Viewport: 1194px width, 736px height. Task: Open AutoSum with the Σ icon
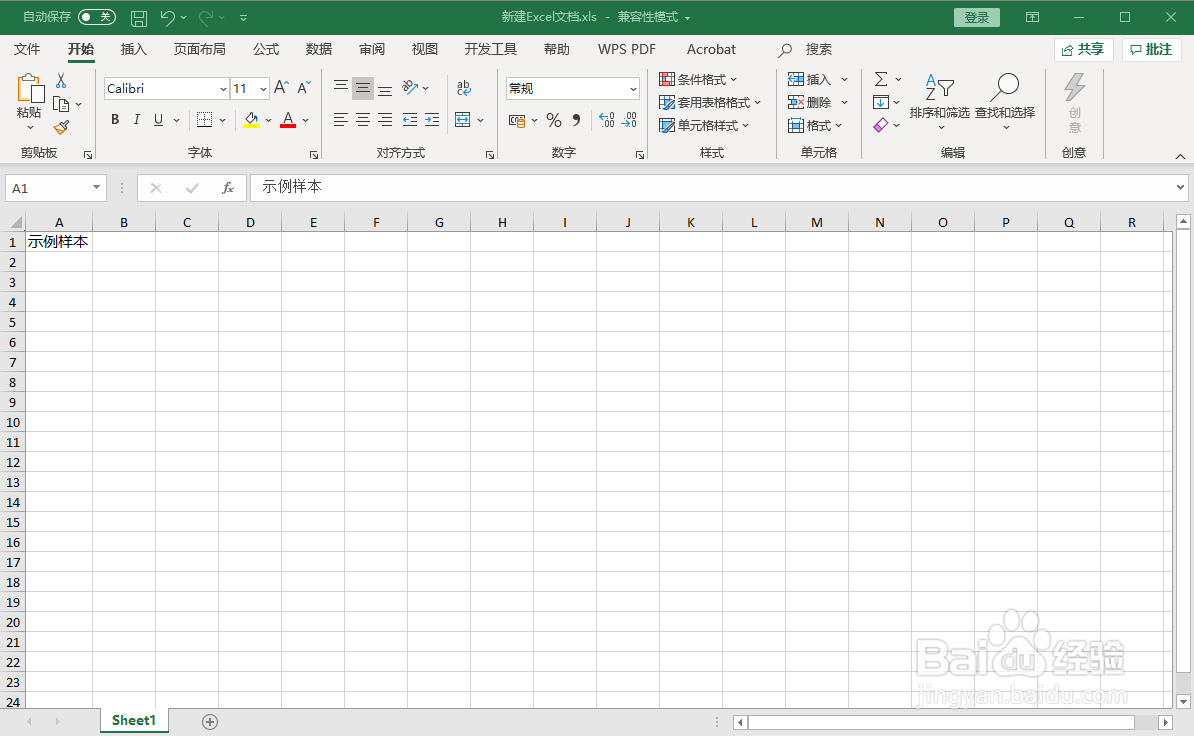(x=881, y=78)
